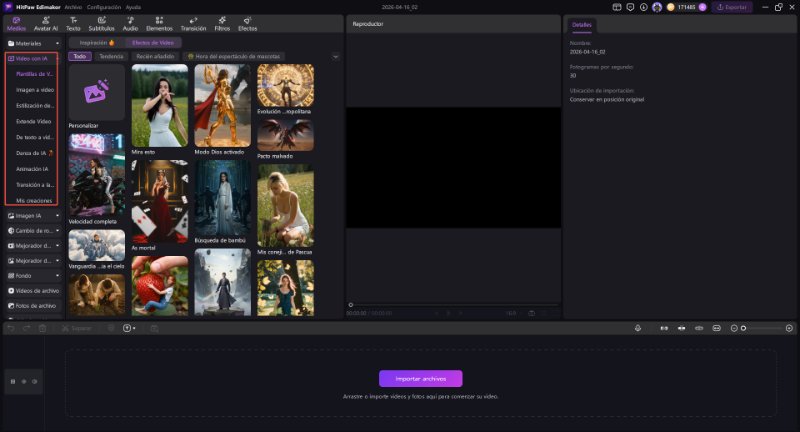Screen dimensions: 800x432
Task: Click the marker dropdown in timeline toolbar
Action: pos(129,328)
